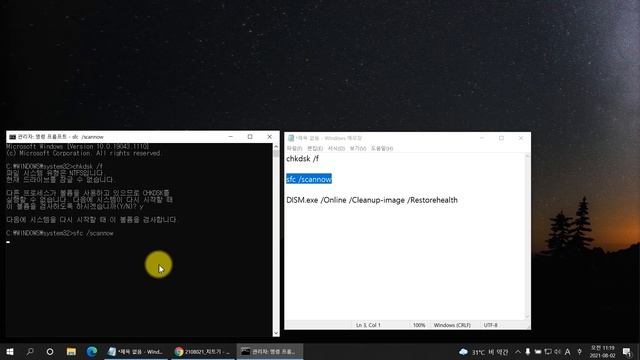
Task: Click the microphone tray icon
Action: tap(528, 351)
